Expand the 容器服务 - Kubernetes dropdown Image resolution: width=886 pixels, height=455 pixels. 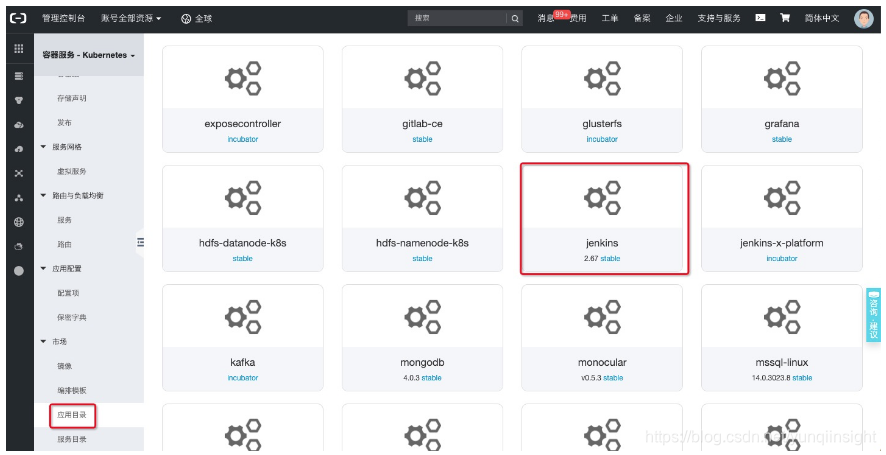coord(89,55)
